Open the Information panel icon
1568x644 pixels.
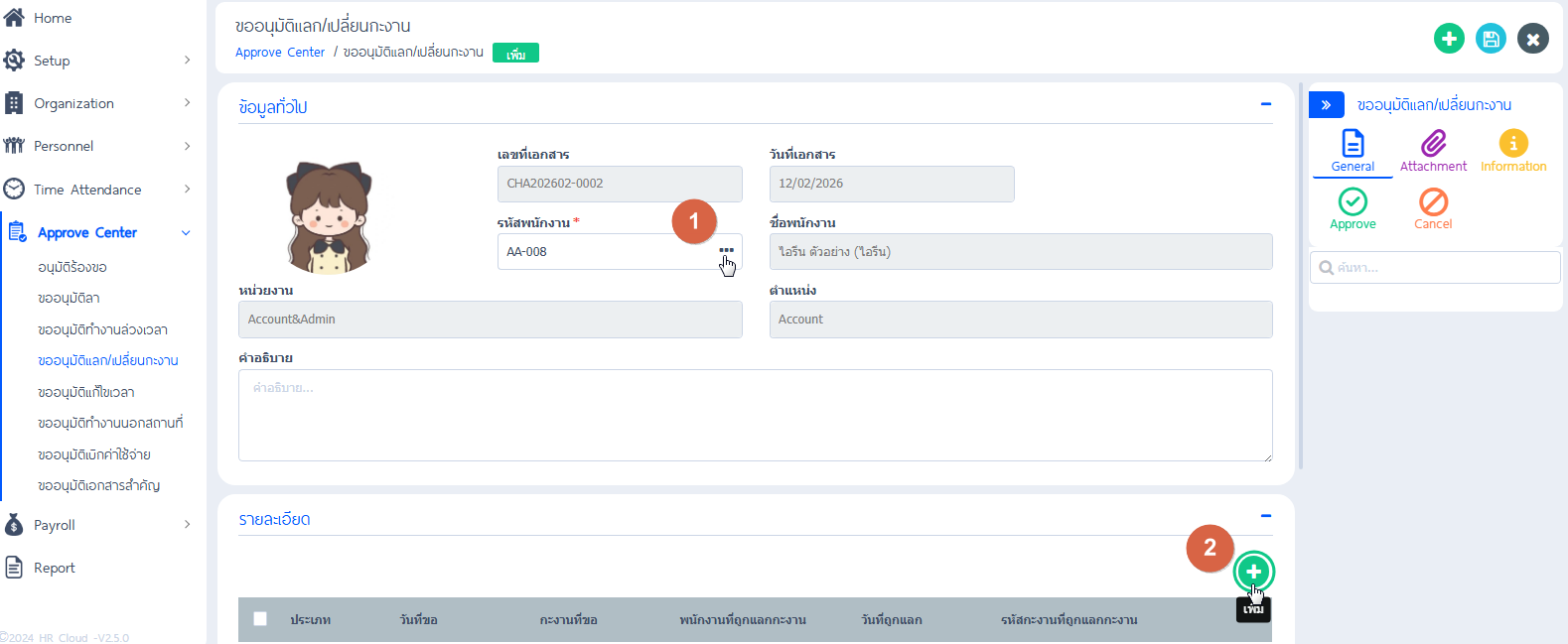coord(1512,144)
